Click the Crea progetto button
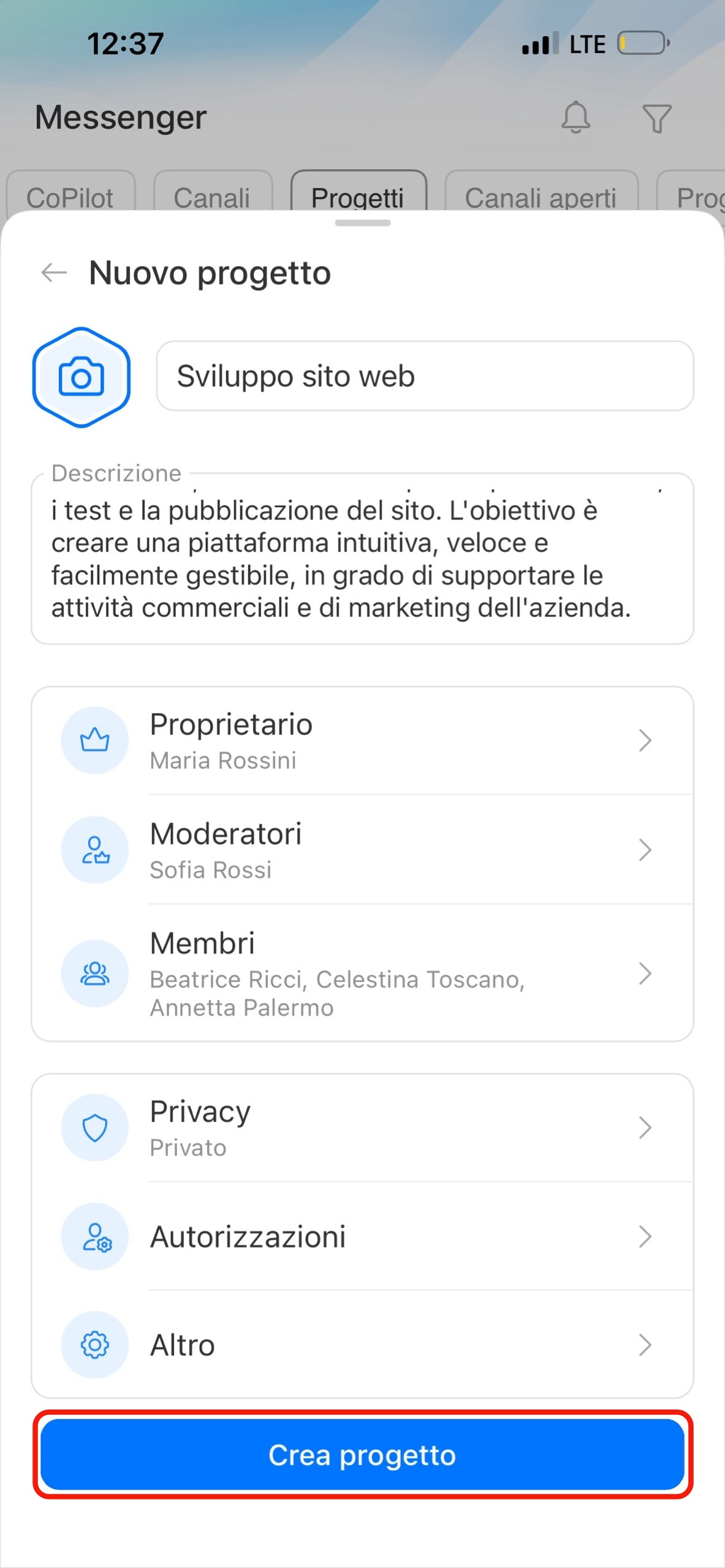 coord(362,1455)
